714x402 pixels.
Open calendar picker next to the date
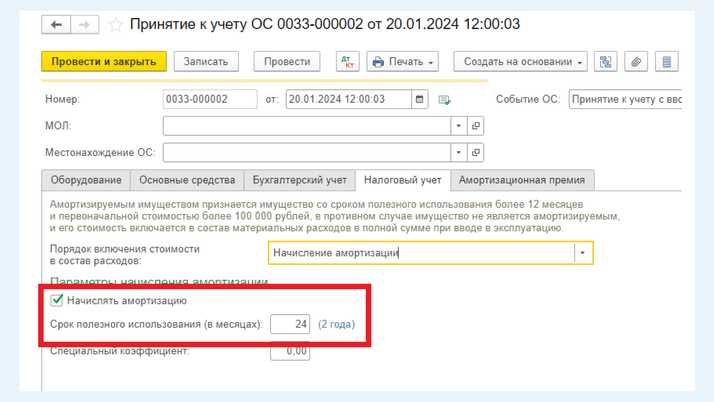[x=419, y=99]
